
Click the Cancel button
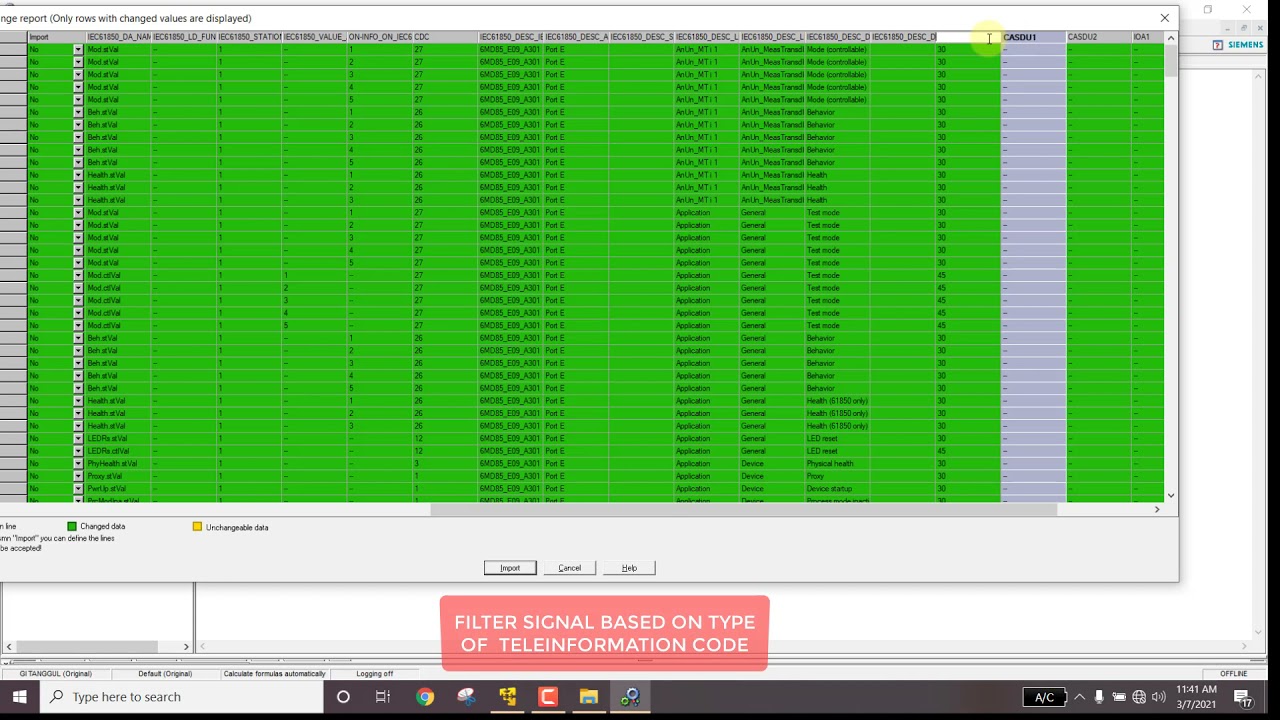click(x=569, y=568)
